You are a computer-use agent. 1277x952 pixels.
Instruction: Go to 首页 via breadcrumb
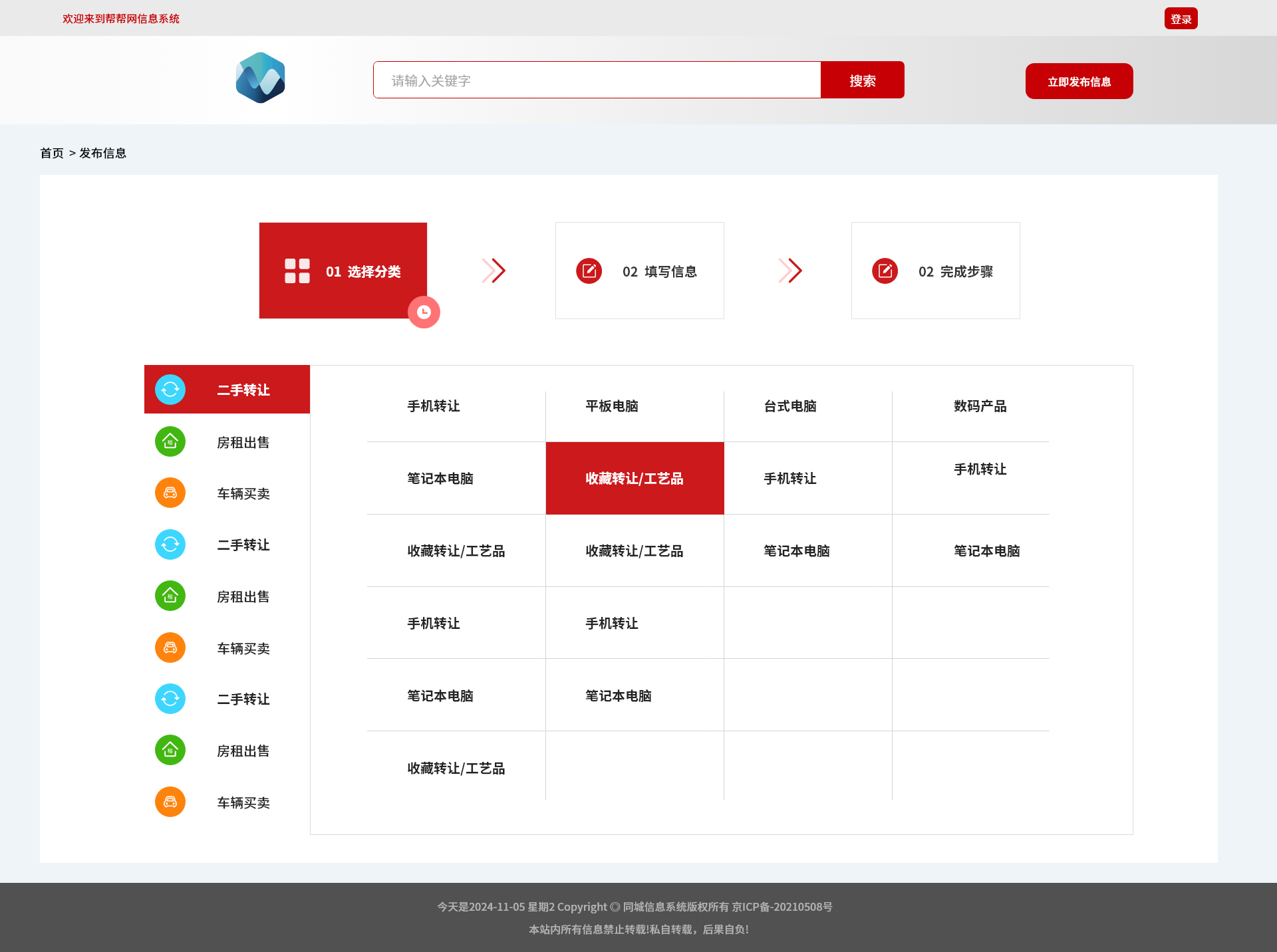point(52,153)
